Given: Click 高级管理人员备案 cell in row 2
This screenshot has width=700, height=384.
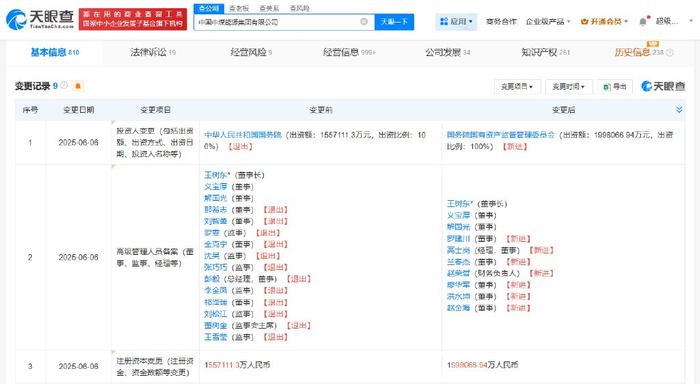Looking at the screenshot, I should pos(155,257).
